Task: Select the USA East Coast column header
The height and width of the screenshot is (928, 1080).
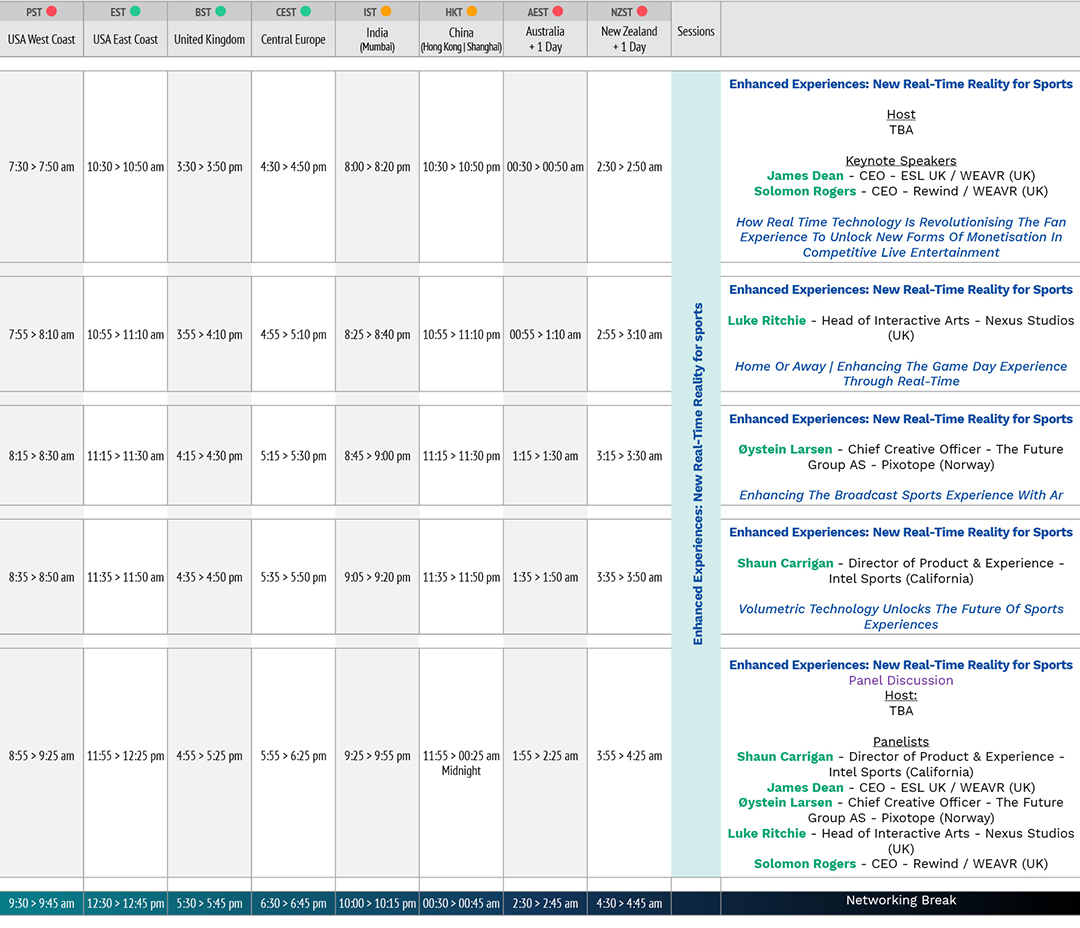Action: tap(125, 39)
